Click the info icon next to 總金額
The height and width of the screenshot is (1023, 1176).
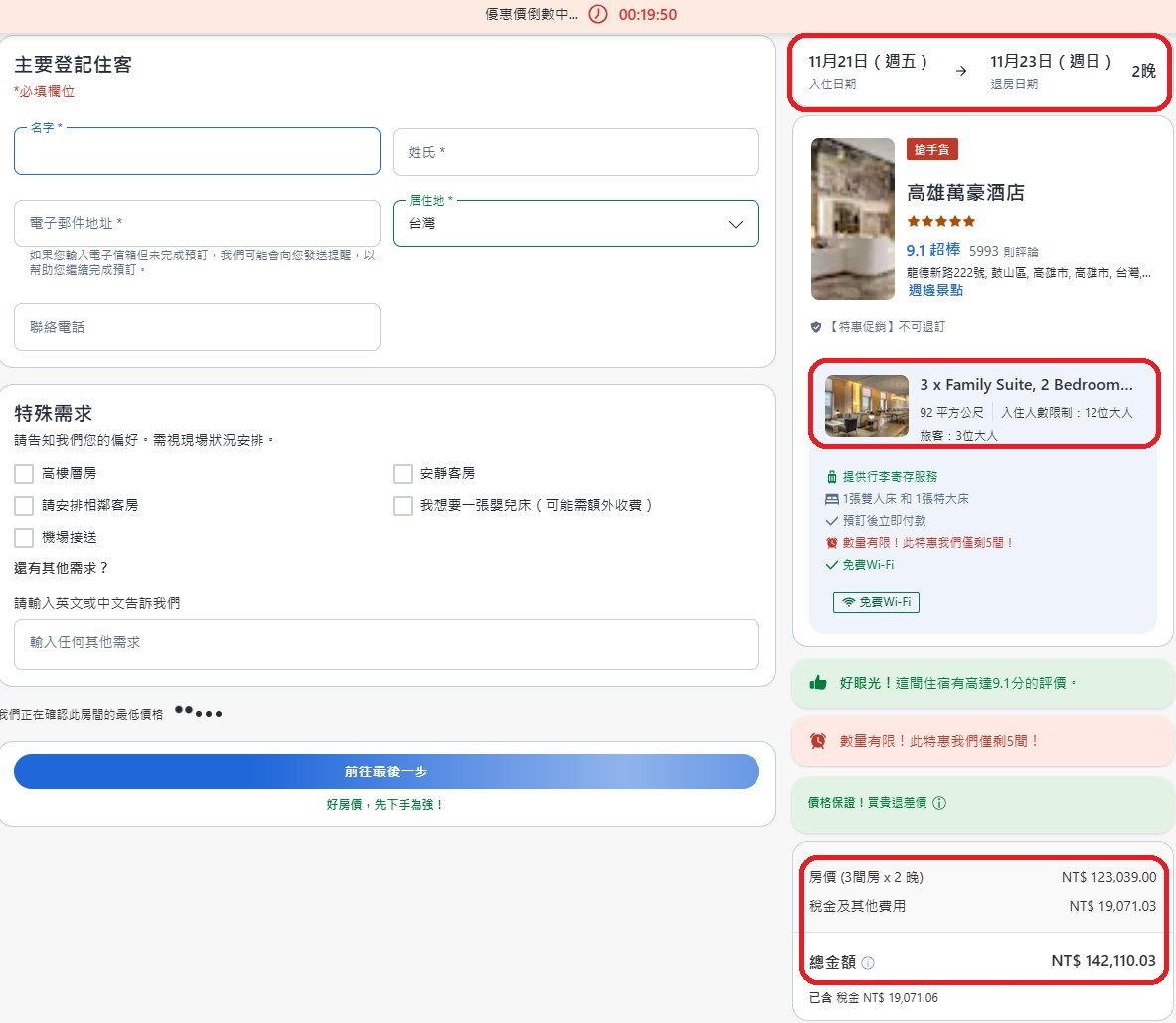869,963
